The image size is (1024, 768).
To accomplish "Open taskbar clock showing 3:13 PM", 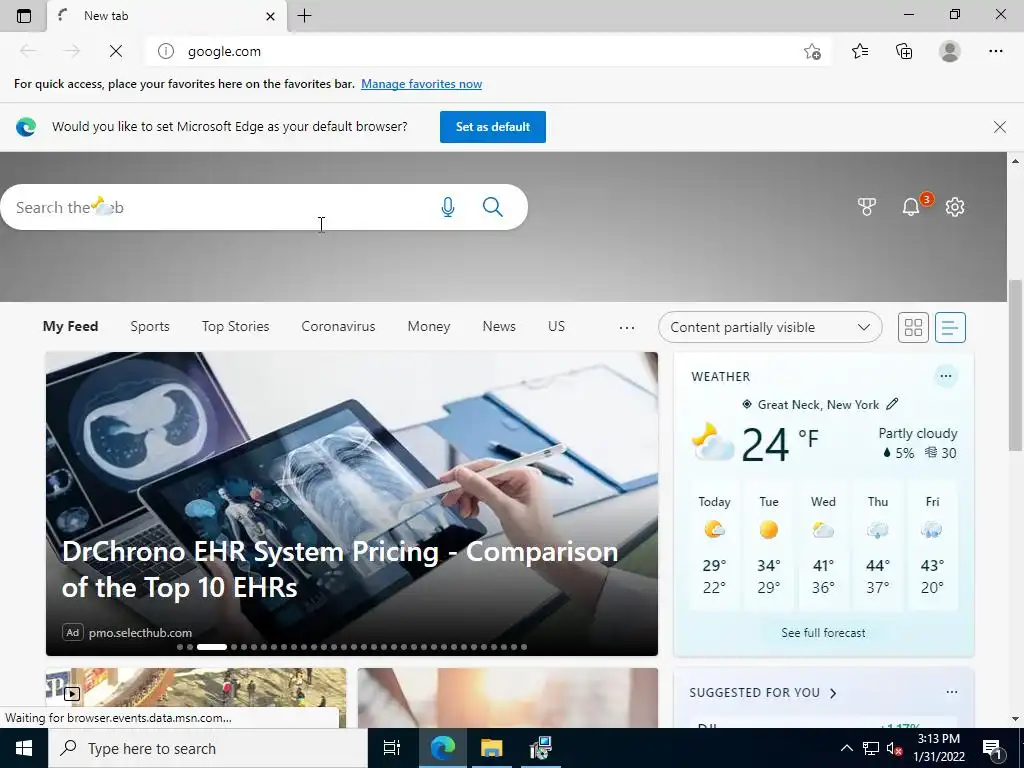I will tap(938, 748).
